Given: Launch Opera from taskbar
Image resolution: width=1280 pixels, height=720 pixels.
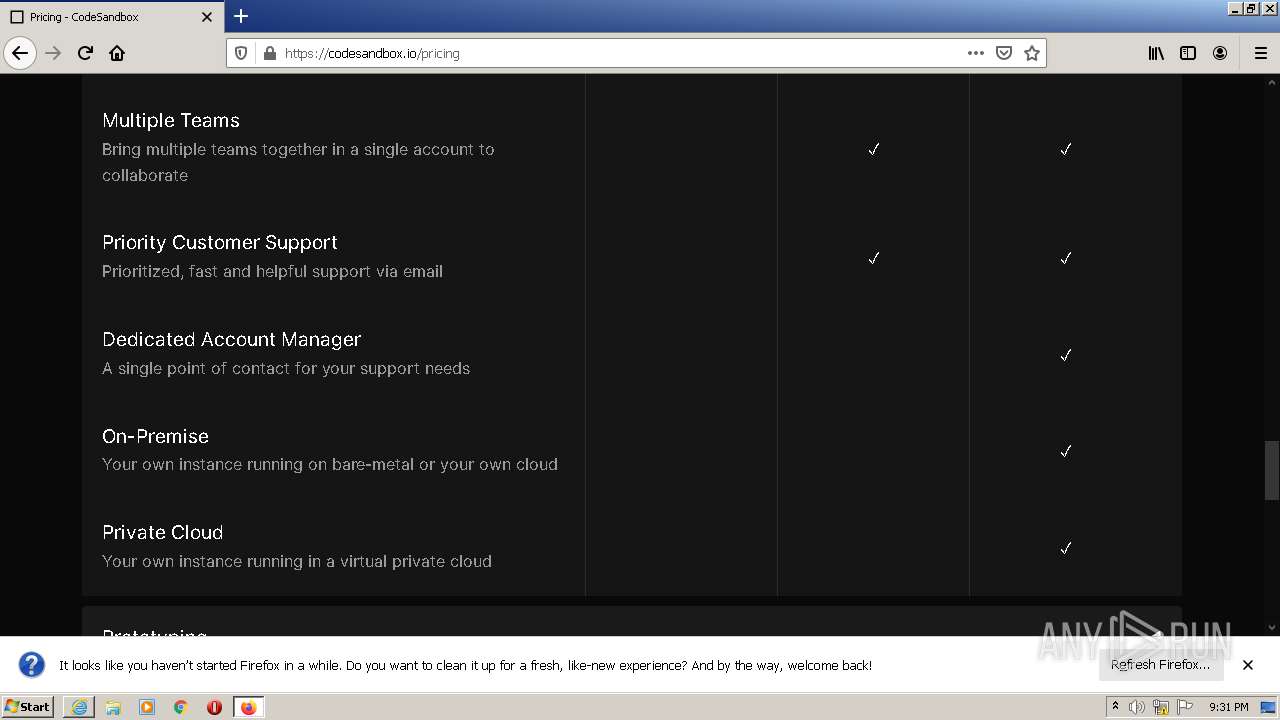Looking at the screenshot, I should 214,707.
